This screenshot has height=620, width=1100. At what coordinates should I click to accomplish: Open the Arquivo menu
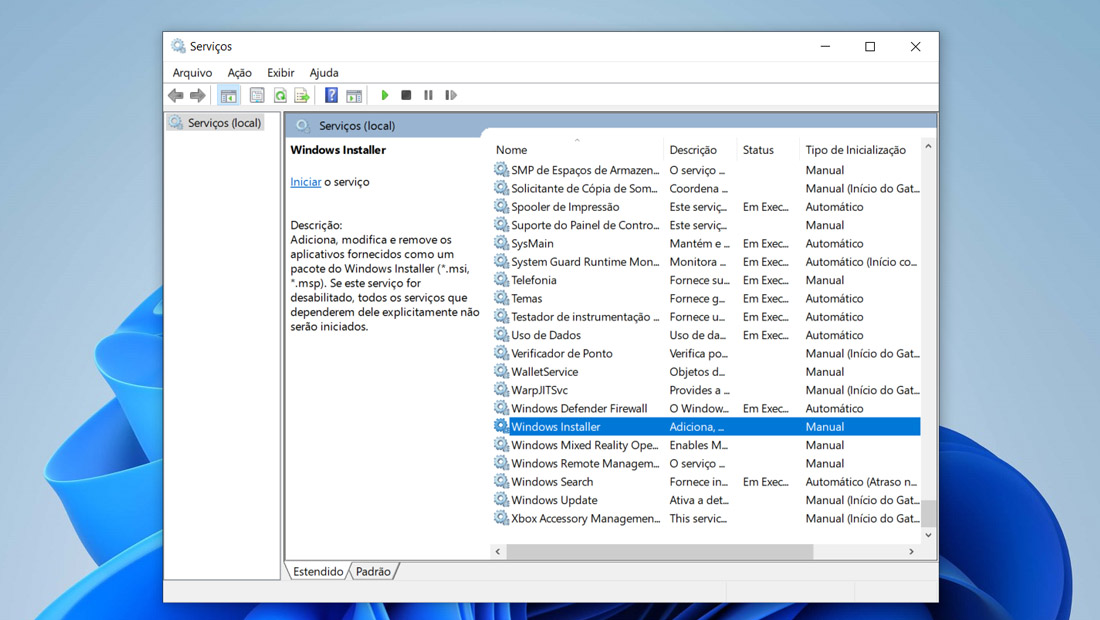192,72
